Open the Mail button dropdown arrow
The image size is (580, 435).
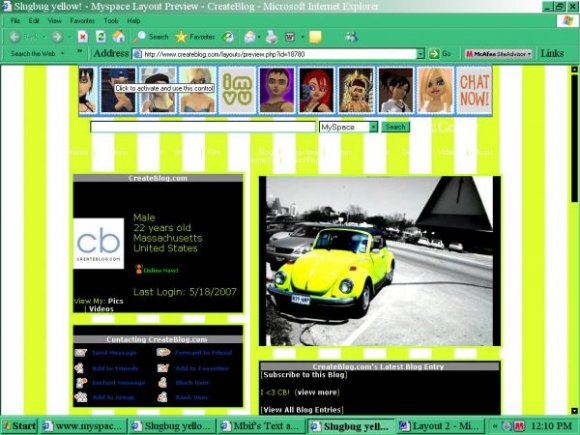pos(259,37)
